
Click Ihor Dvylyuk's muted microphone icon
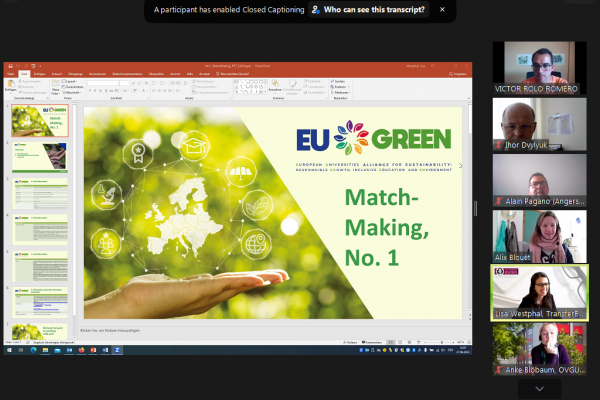498,145
